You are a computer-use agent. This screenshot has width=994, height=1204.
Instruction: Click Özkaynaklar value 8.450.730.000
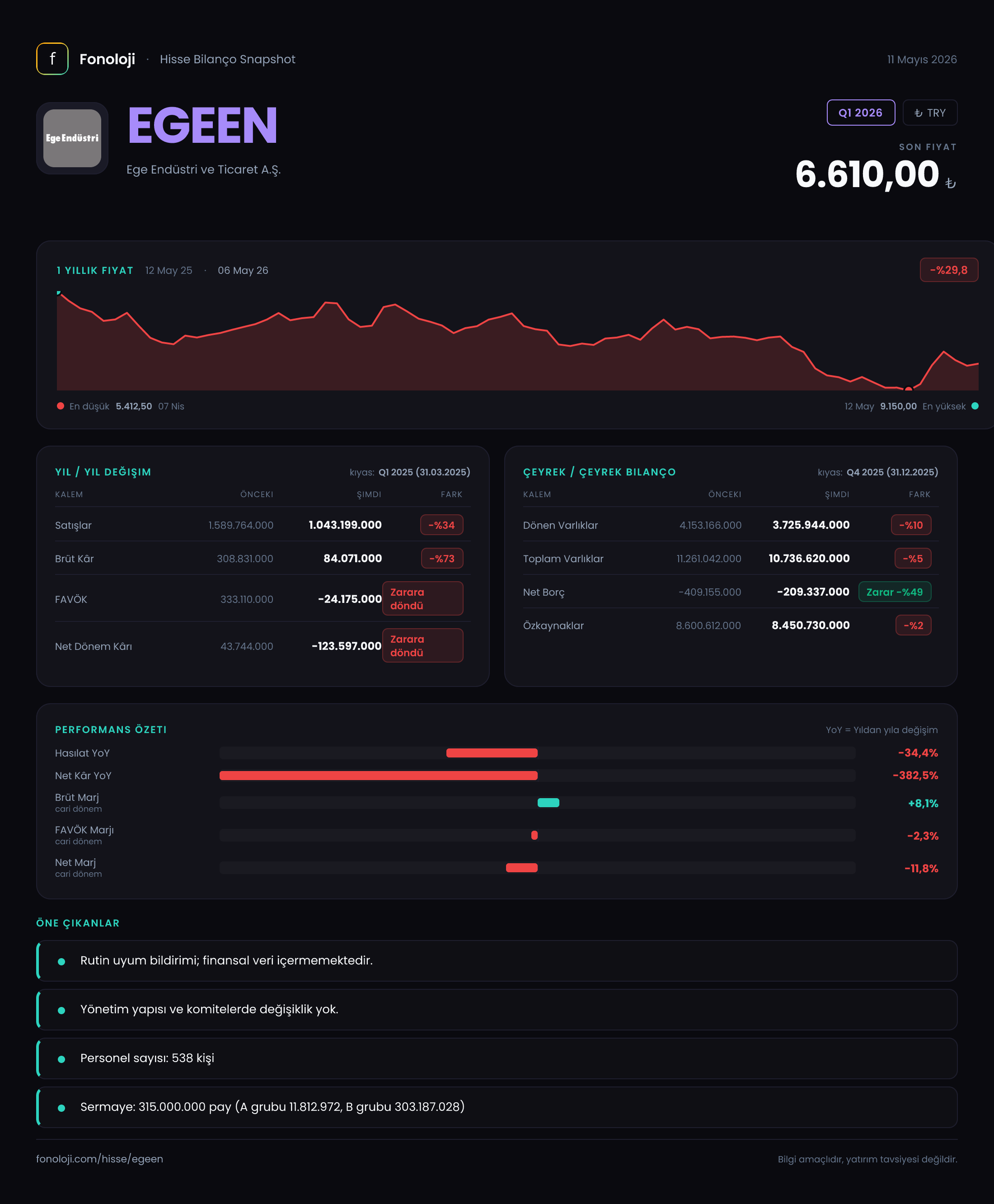coord(810,626)
